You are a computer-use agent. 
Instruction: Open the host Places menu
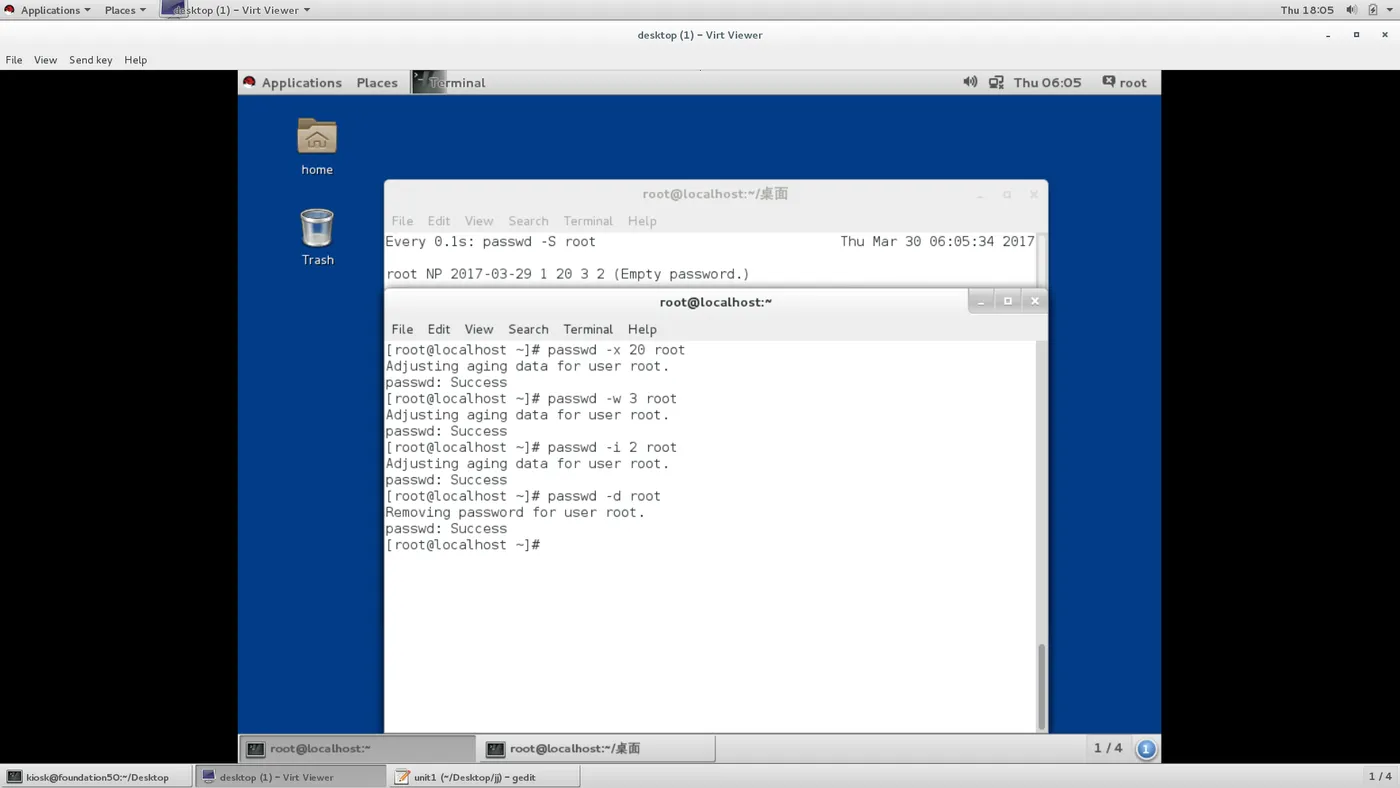(125, 10)
